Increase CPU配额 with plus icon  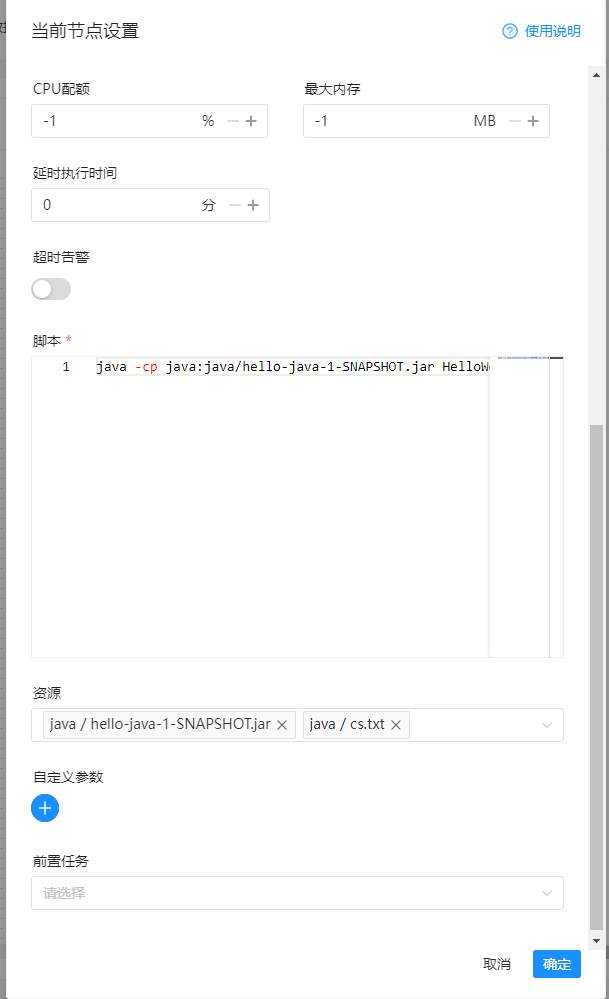(x=251, y=121)
